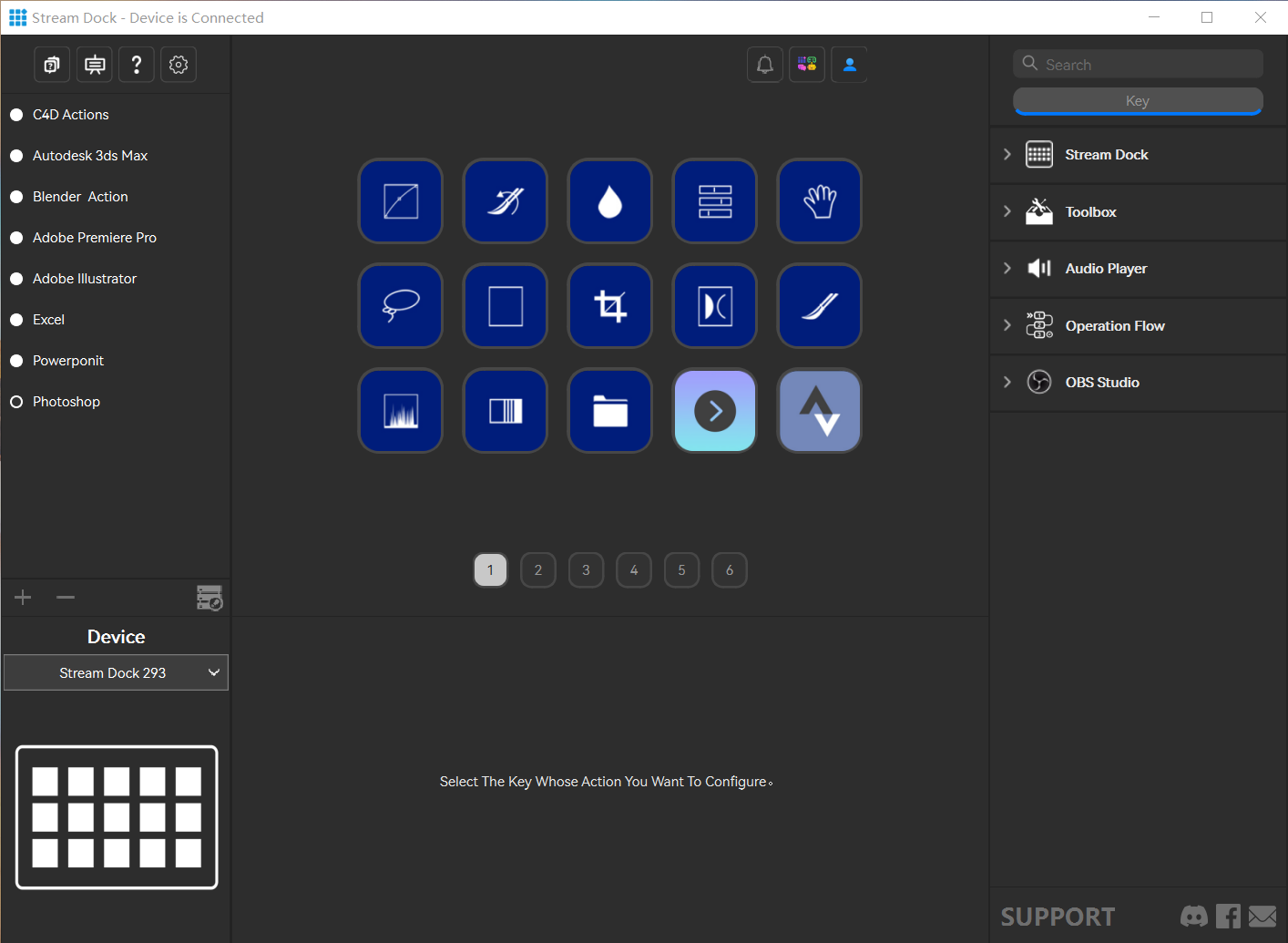
Task: Click the hand tool key
Action: [x=820, y=201]
